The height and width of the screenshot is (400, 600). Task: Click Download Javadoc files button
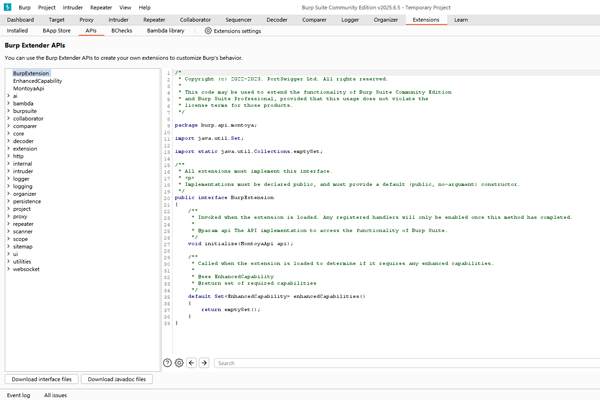coord(117,379)
